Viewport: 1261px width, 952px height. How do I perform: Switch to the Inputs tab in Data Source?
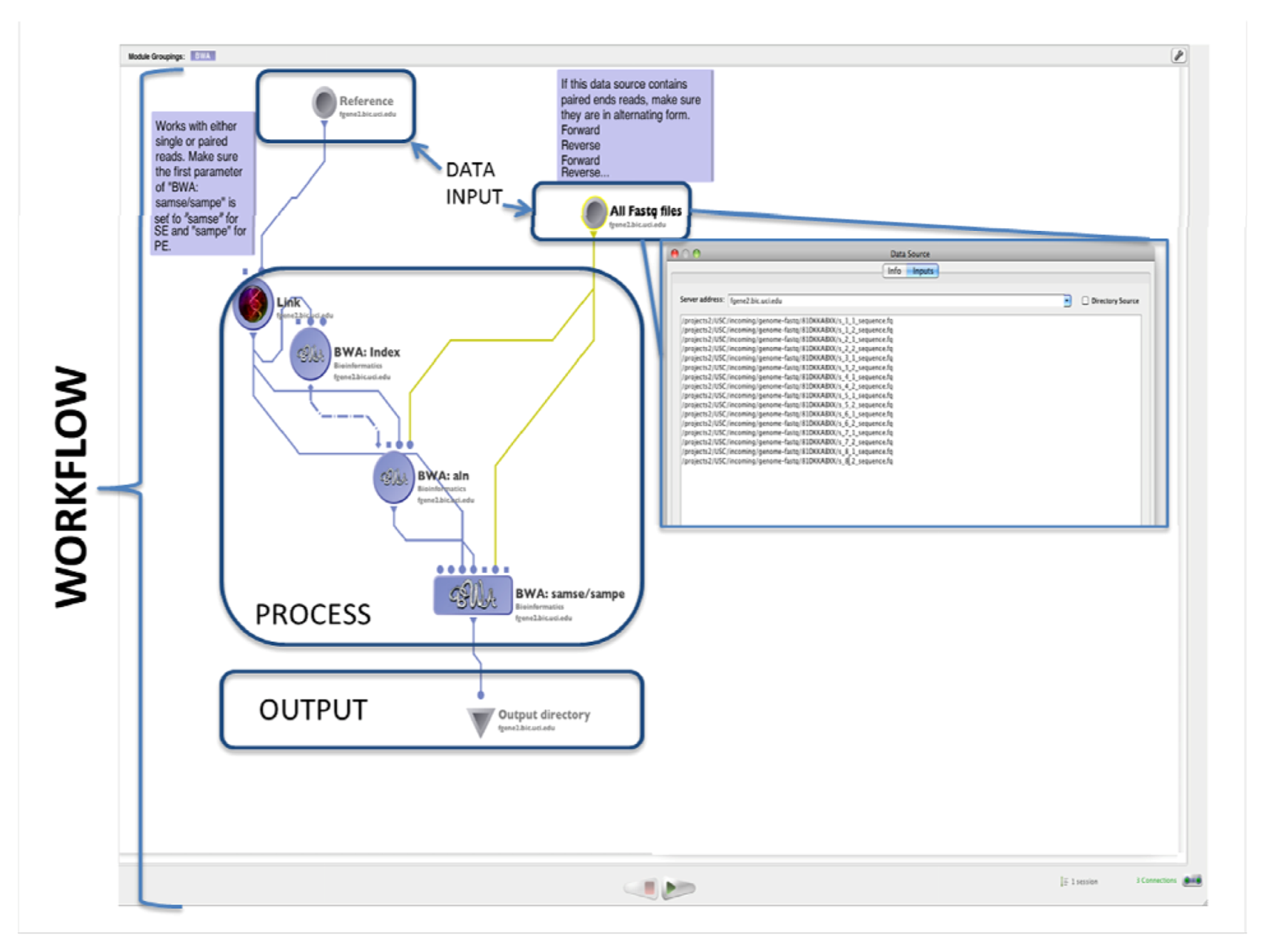click(x=923, y=271)
